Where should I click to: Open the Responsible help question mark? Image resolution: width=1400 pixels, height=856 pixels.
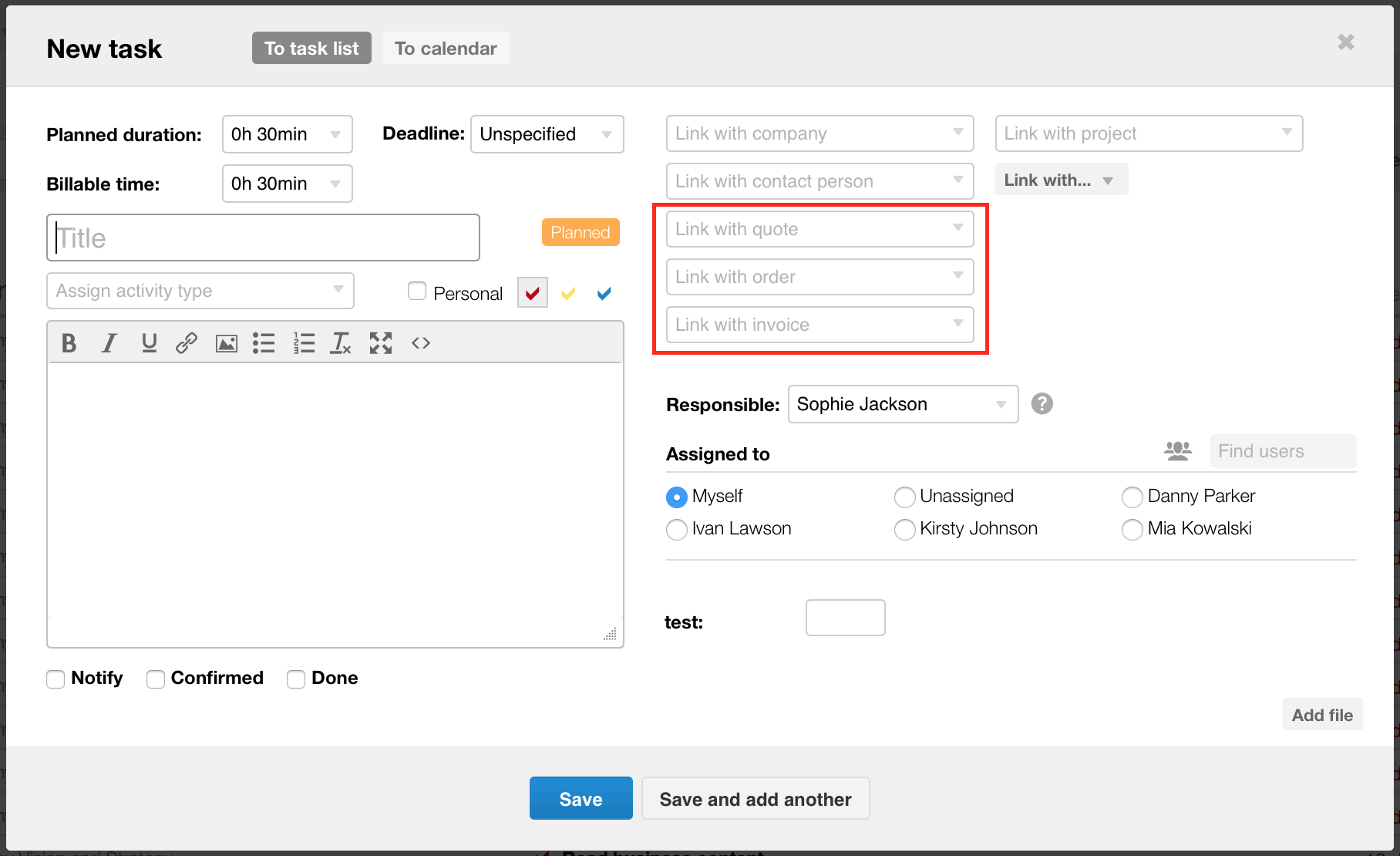tap(1042, 403)
